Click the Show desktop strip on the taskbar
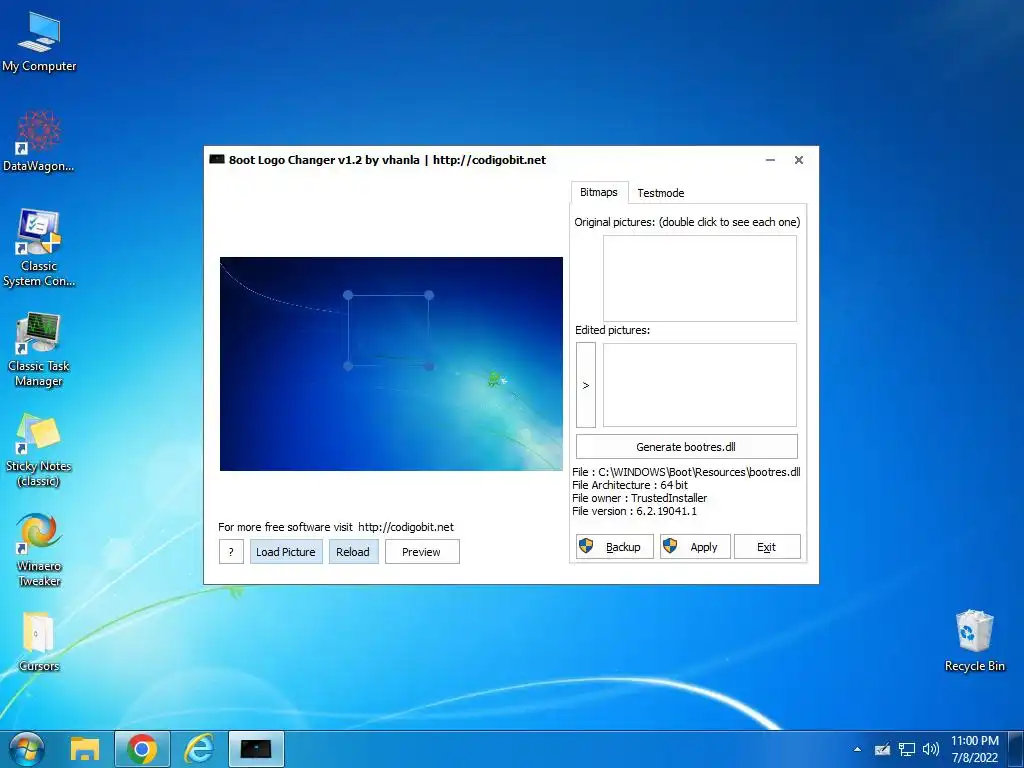Screen dimensions: 1024x768 point(1016,749)
